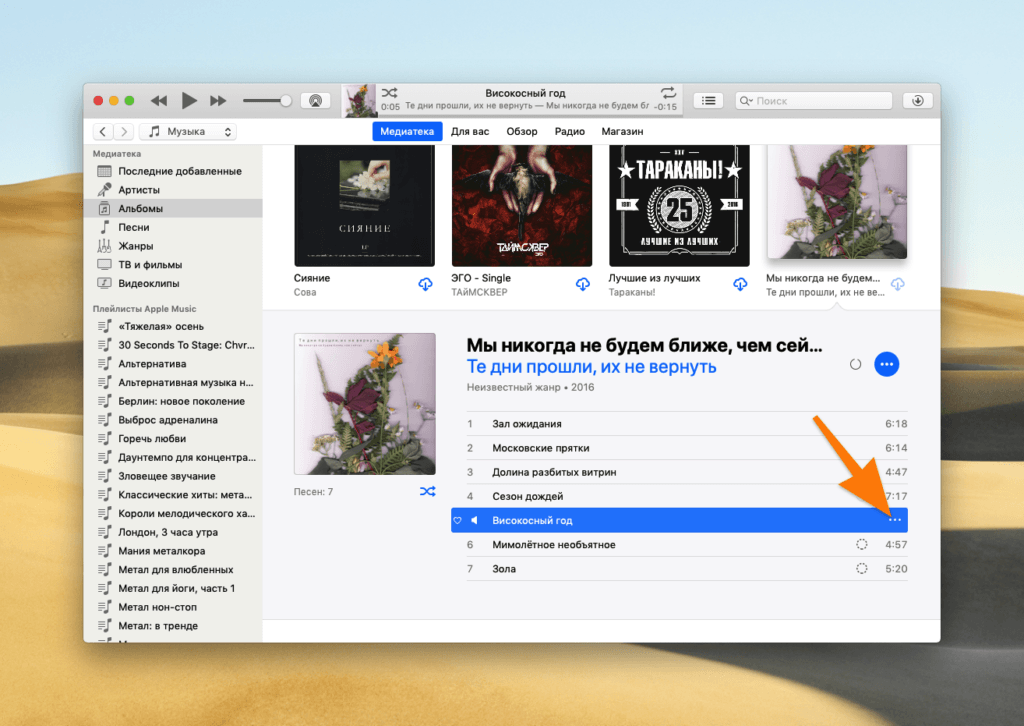Open Горечь любви playlist
This screenshot has width=1024, height=726.
coord(173,439)
